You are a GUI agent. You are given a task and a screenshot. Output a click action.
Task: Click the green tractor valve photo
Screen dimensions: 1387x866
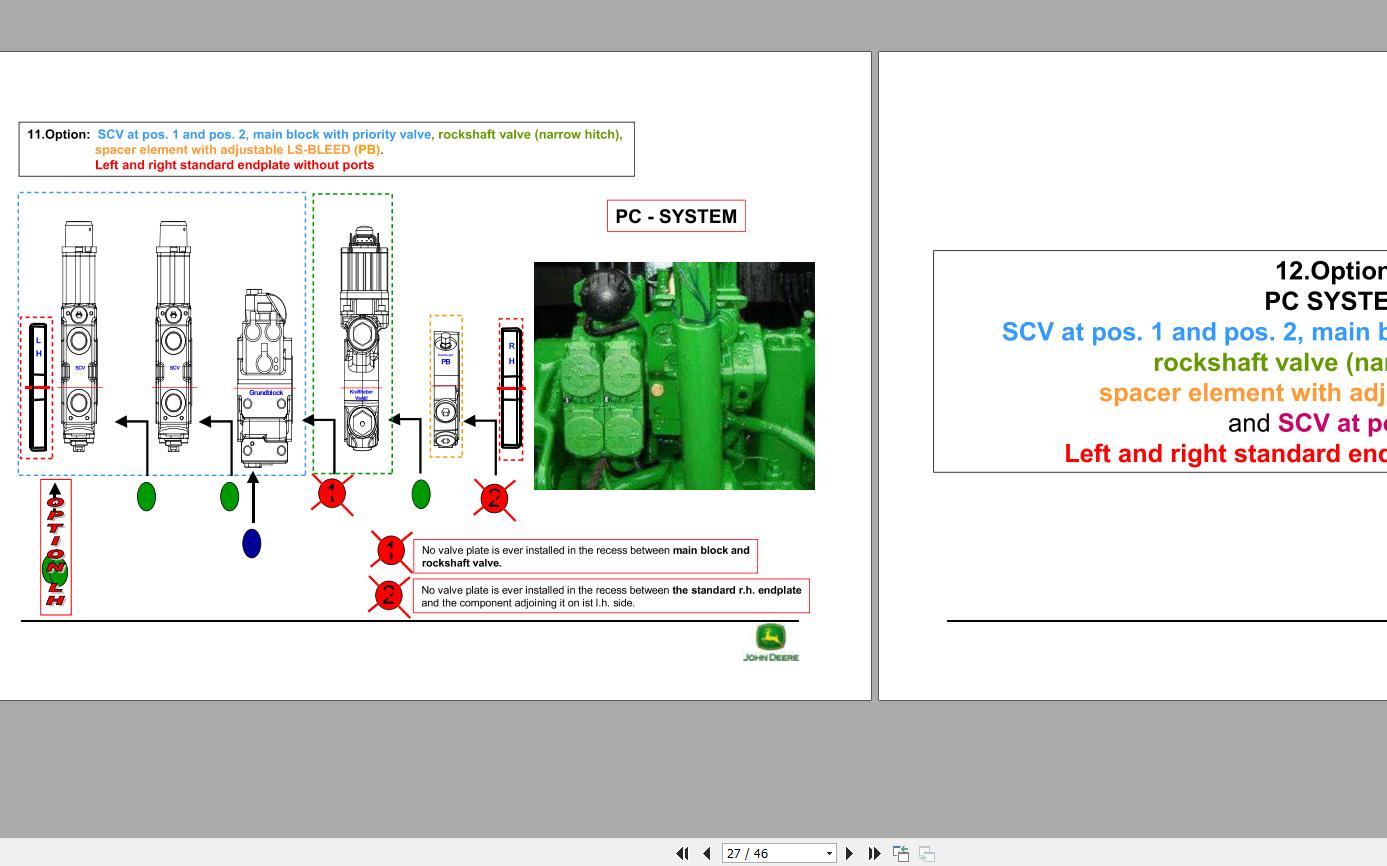(x=674, y=376)
